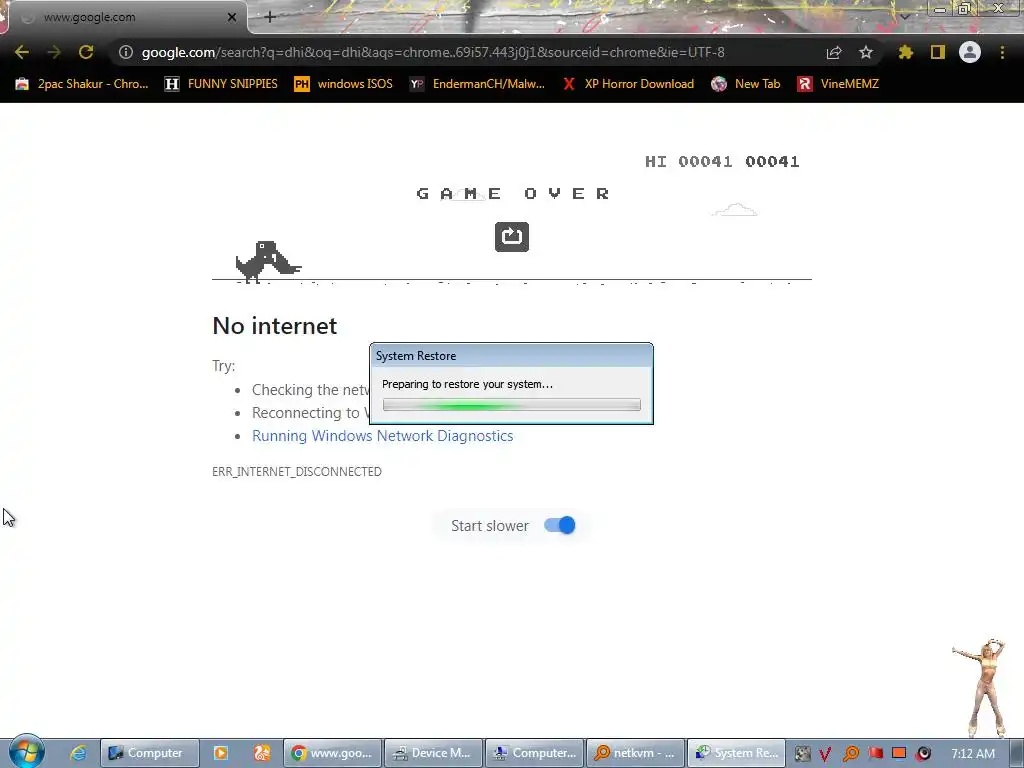Click the HI 00041 score text
Screen dimensions: 1024x768
pyautogui.click(x=688, y=161)
